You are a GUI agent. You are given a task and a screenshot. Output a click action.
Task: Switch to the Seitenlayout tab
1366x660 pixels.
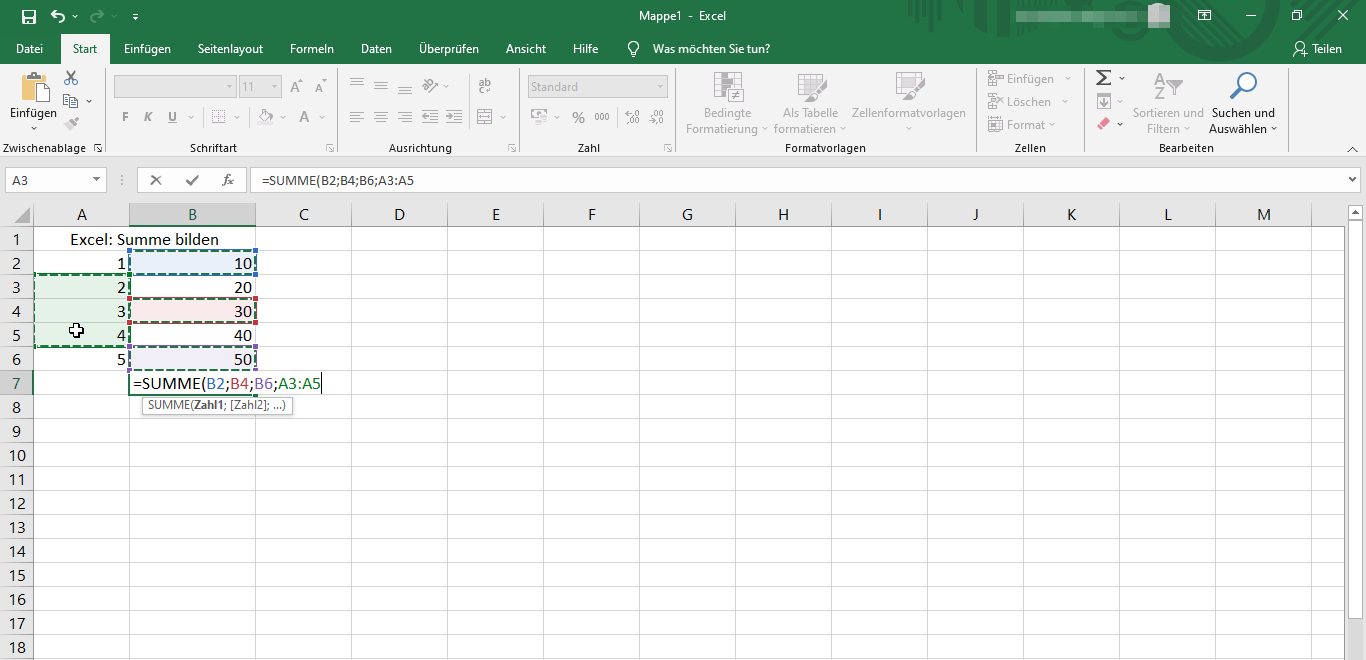(230, 49)
